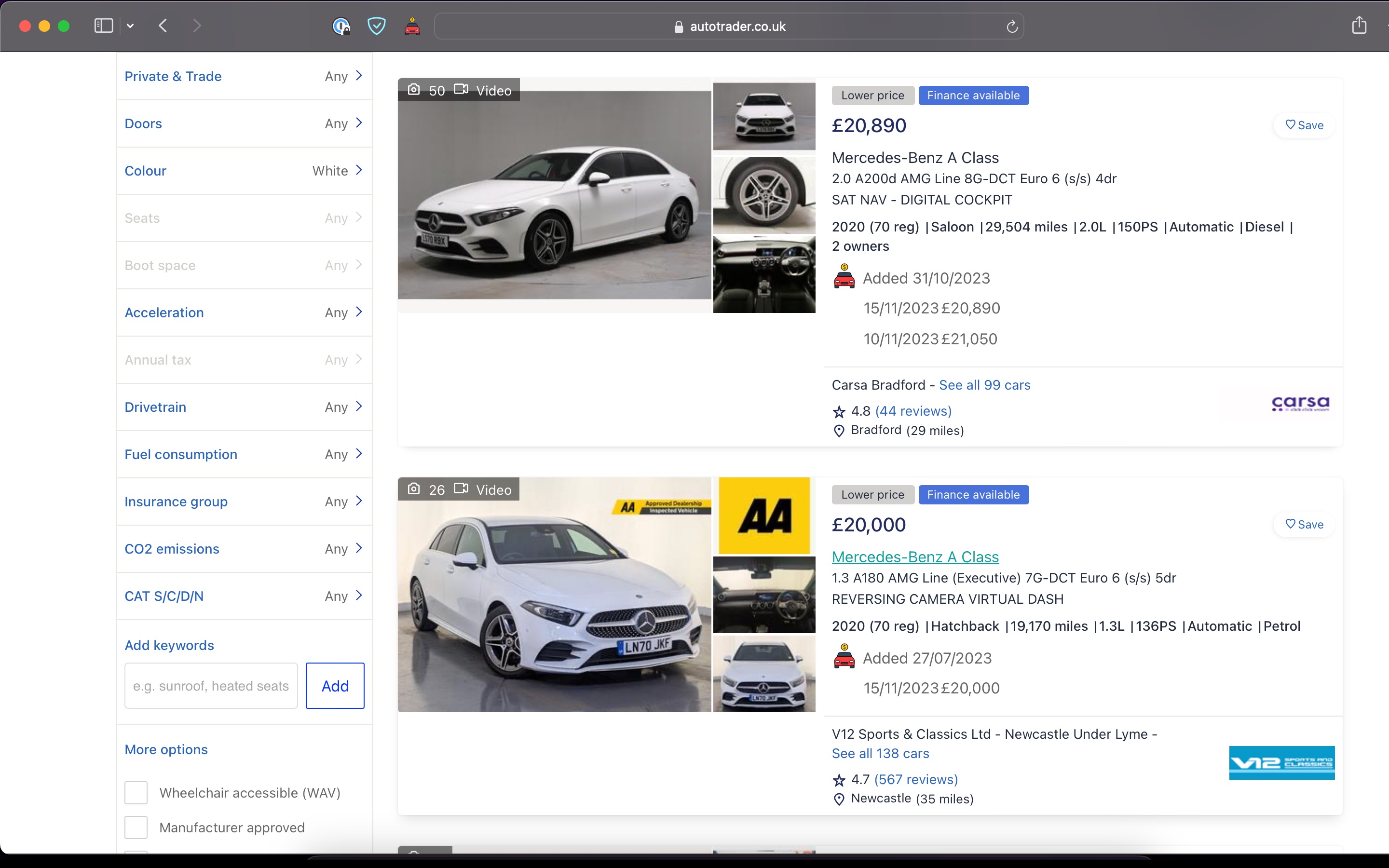Play Video on the A180 Hatchback listing
This screenshot has height=868, width=1389.
coord(483,489)
